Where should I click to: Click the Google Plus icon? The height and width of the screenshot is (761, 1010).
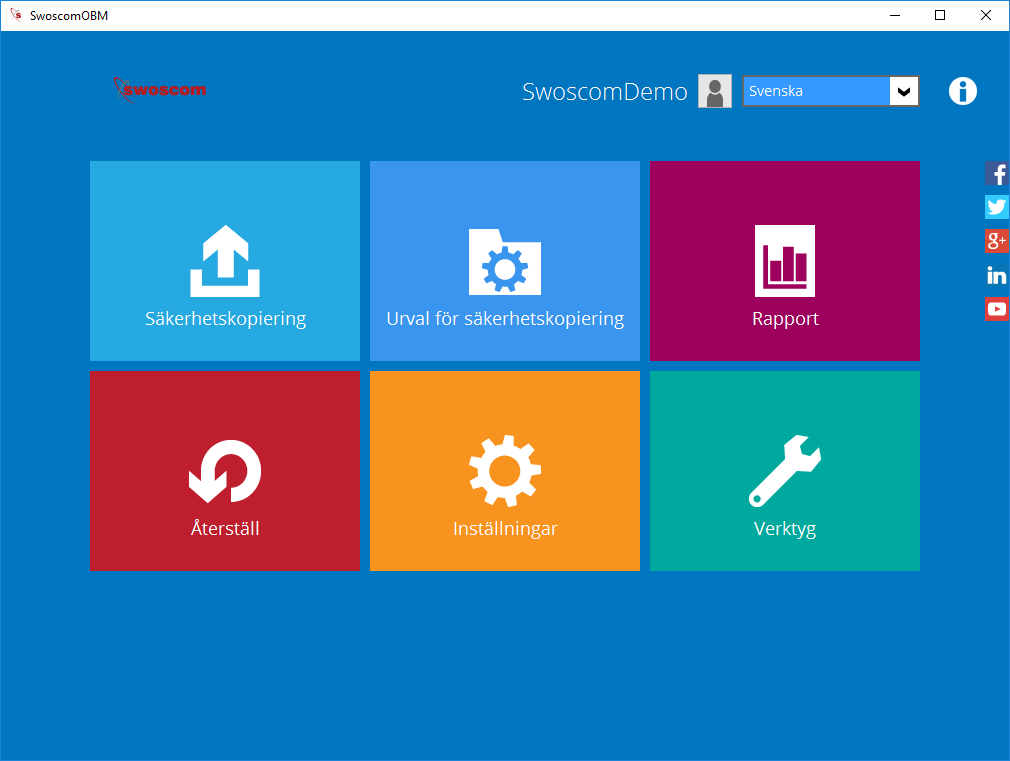[997, 241]
